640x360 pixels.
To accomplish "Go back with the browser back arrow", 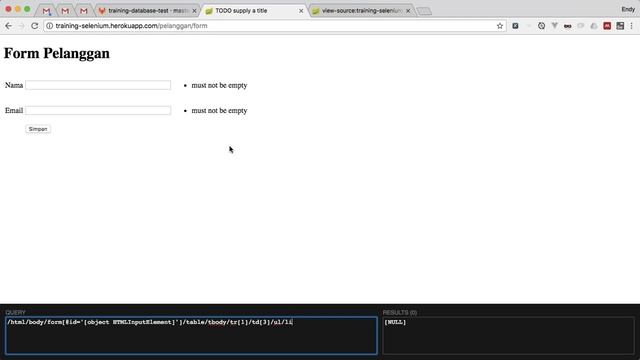I will [x=8, y=26].
